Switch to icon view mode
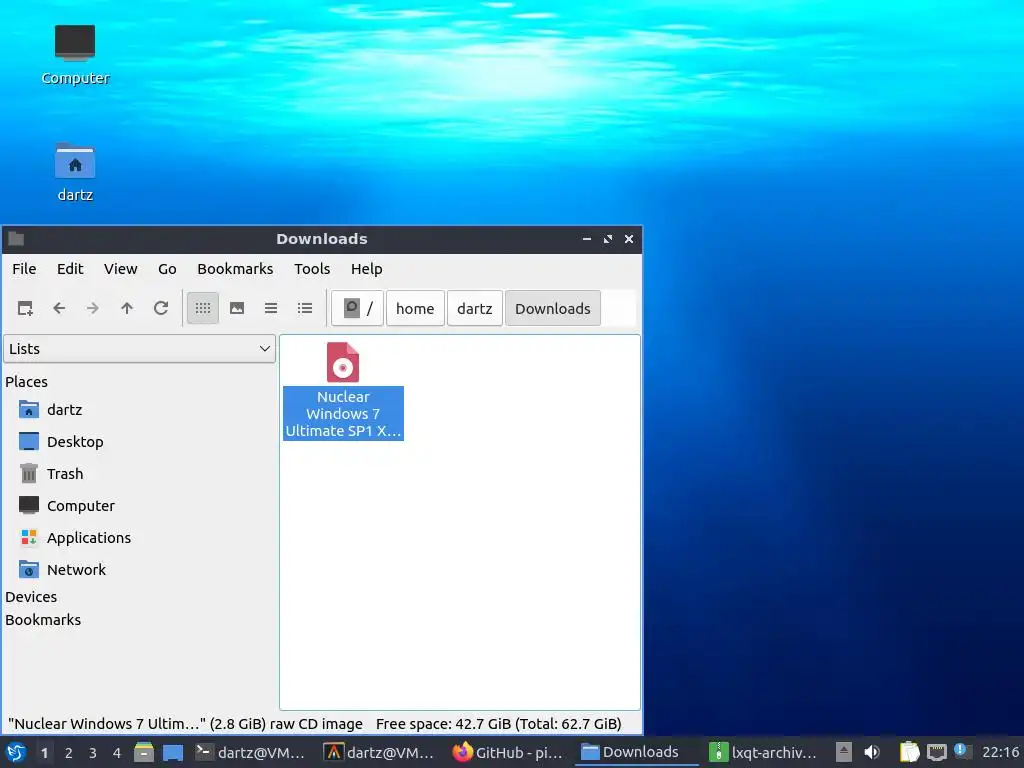This screenshot has height=768, width=1024. (x=203, y=308)
